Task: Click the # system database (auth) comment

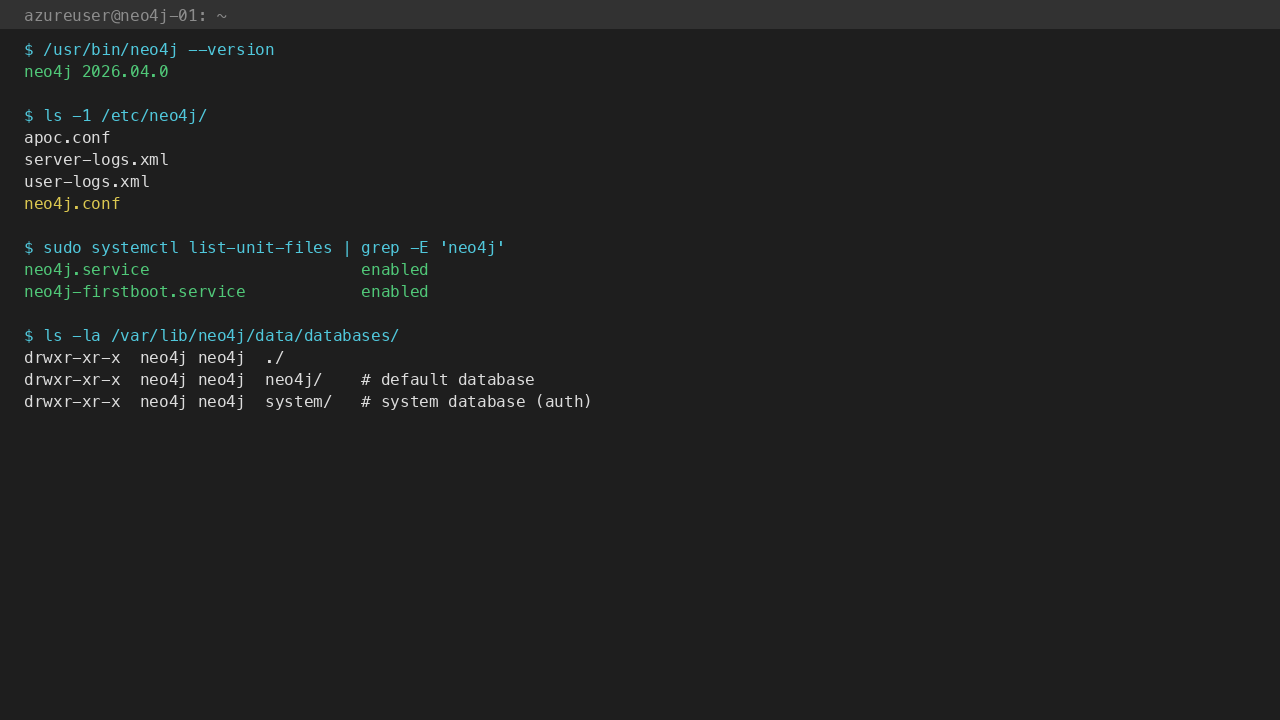Action: pyautogui.click(x=477, y=402)
